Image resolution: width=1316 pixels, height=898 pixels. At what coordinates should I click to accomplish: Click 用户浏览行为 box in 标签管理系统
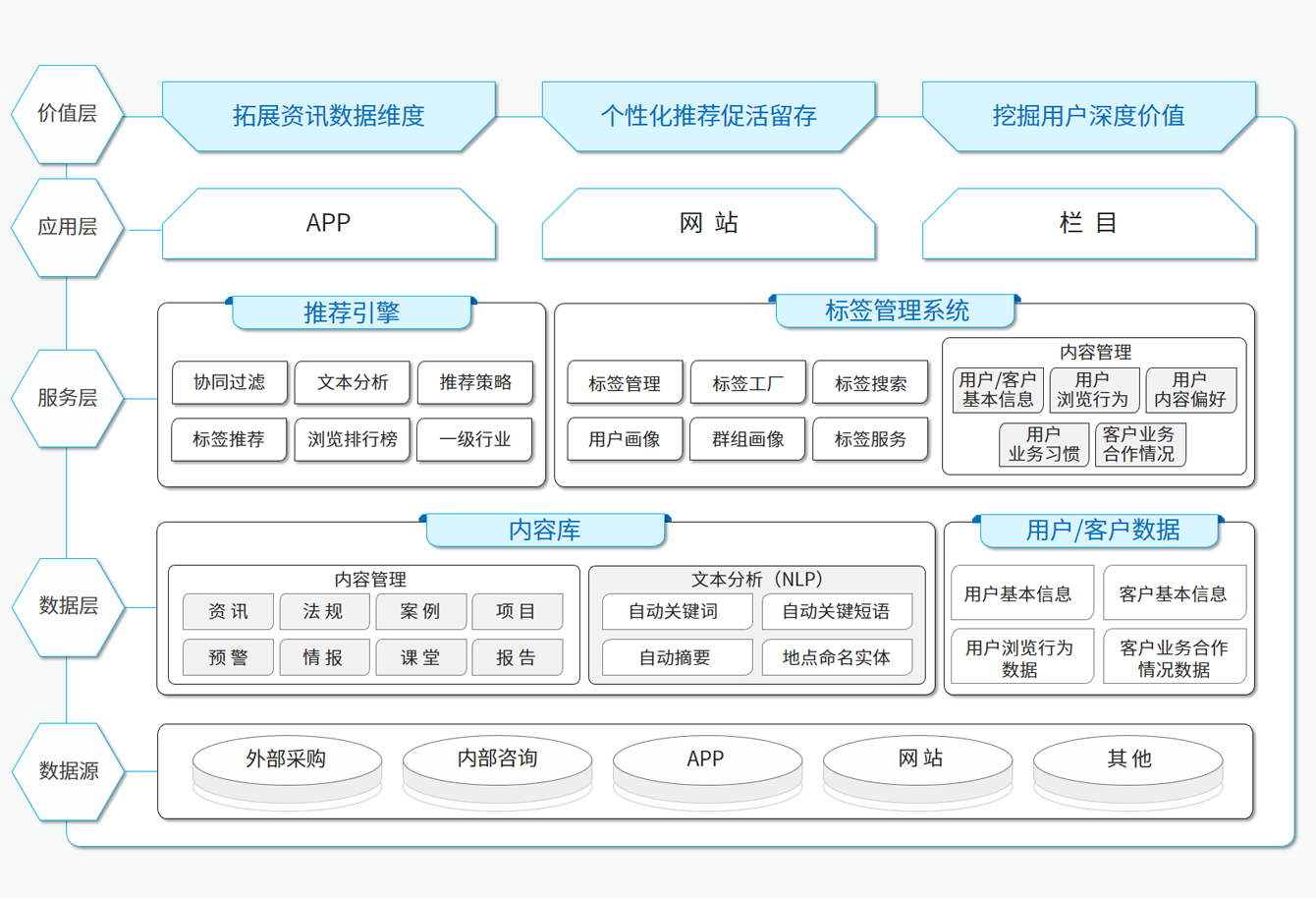pyautogui.click(x=1093, y=390)
